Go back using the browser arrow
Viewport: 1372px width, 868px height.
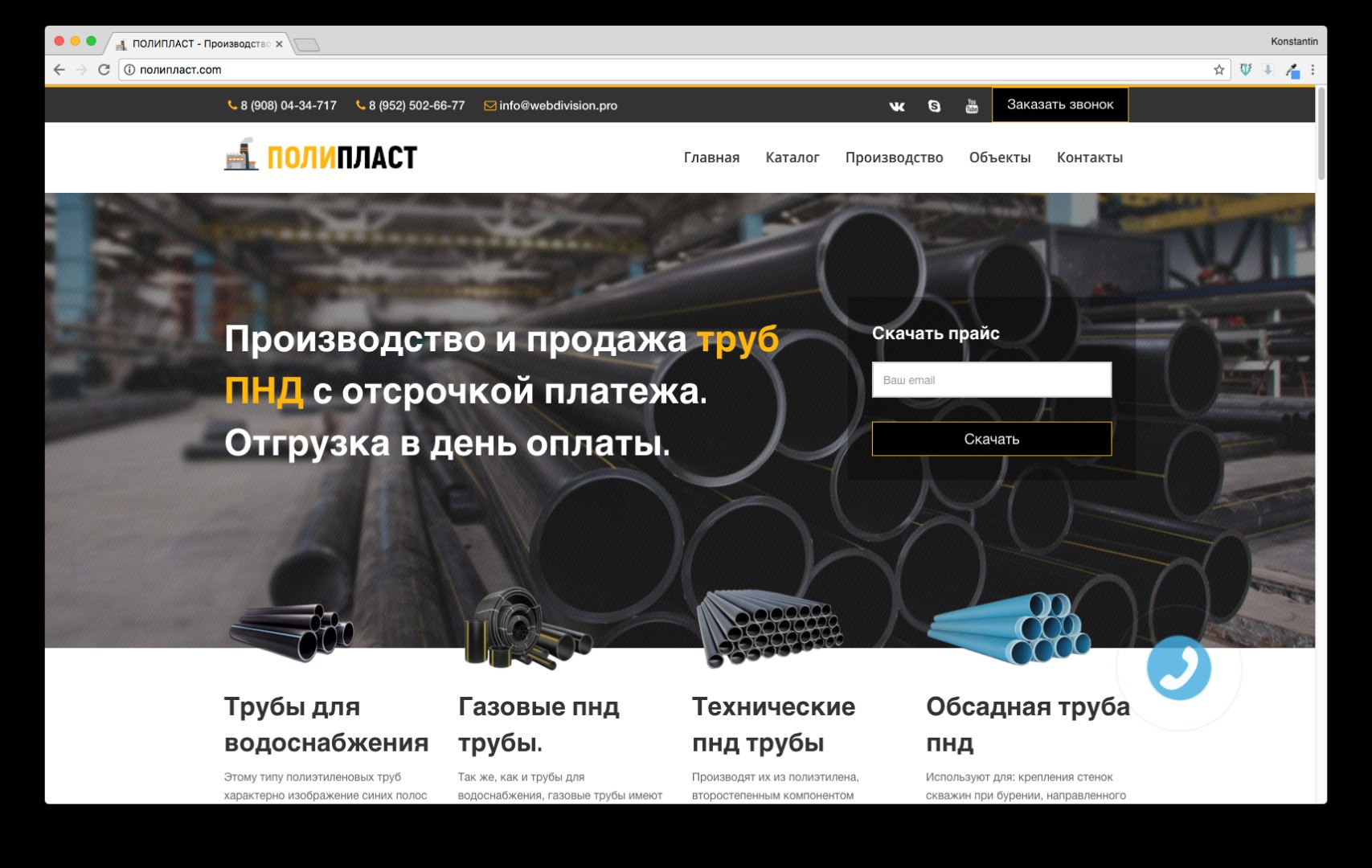click(59, 70)
